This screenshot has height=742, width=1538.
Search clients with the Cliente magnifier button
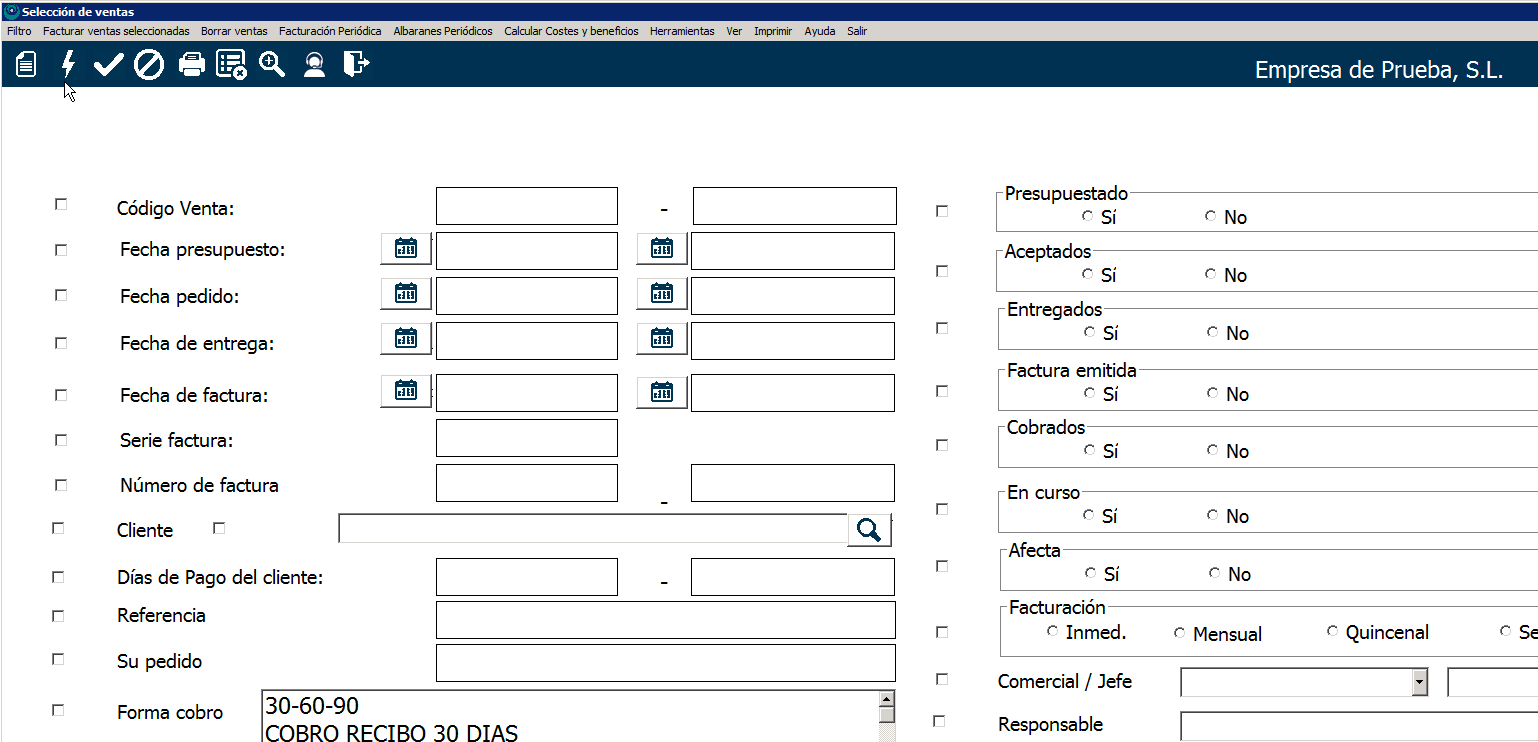(x=869, y=530)
